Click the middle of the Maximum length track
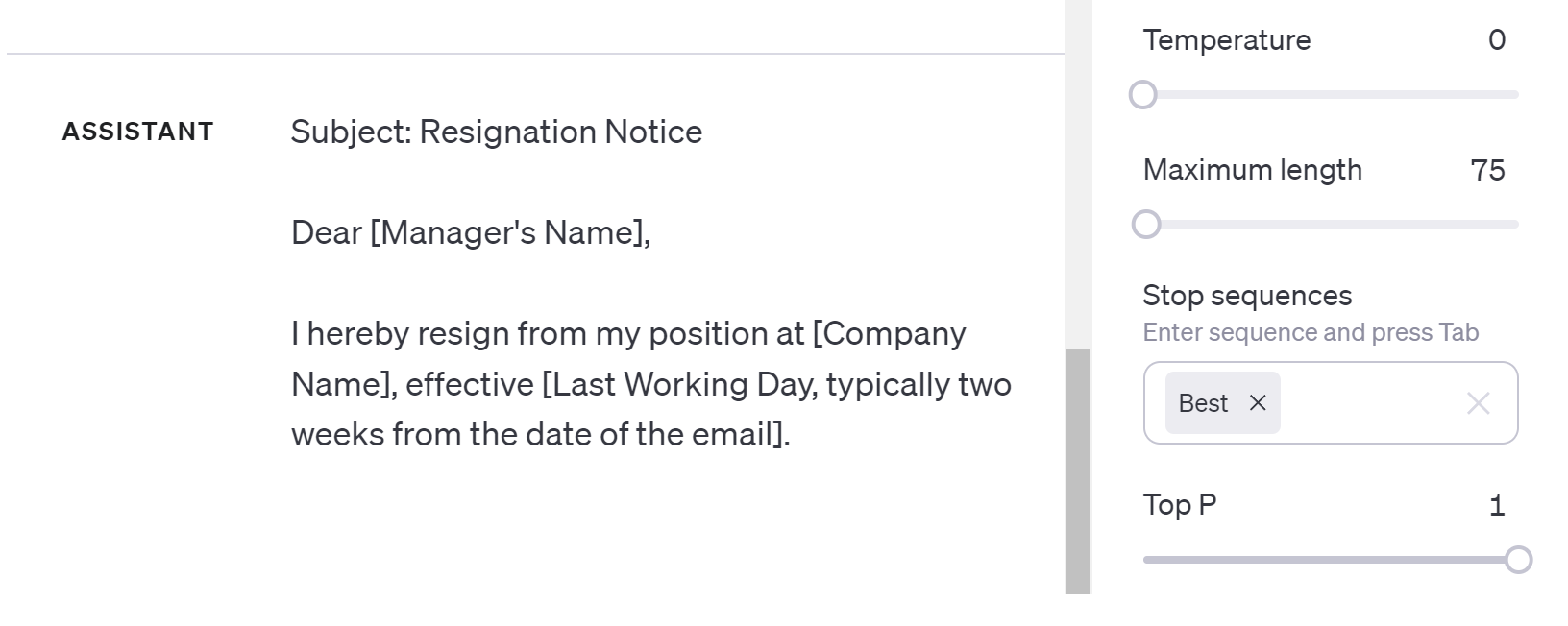 [x=1331, y=225]
